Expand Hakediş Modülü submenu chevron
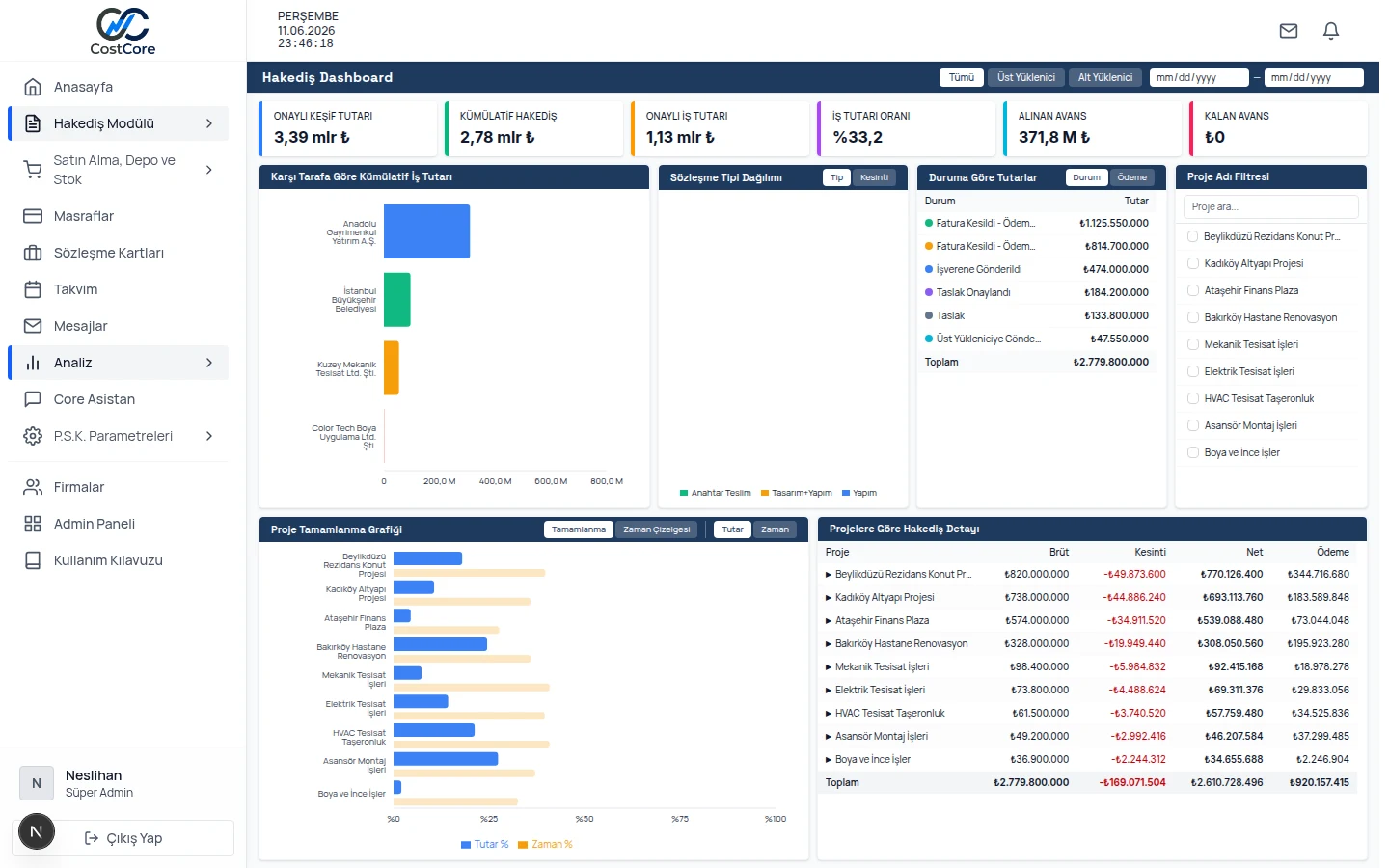This screenshot has height=868, width=1389. [209, 123]
